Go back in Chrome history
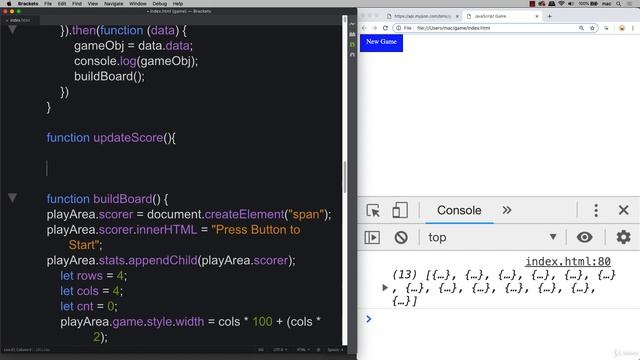This screenshot has height=360, width=640. pyautogui.click(x=364, y=28)
